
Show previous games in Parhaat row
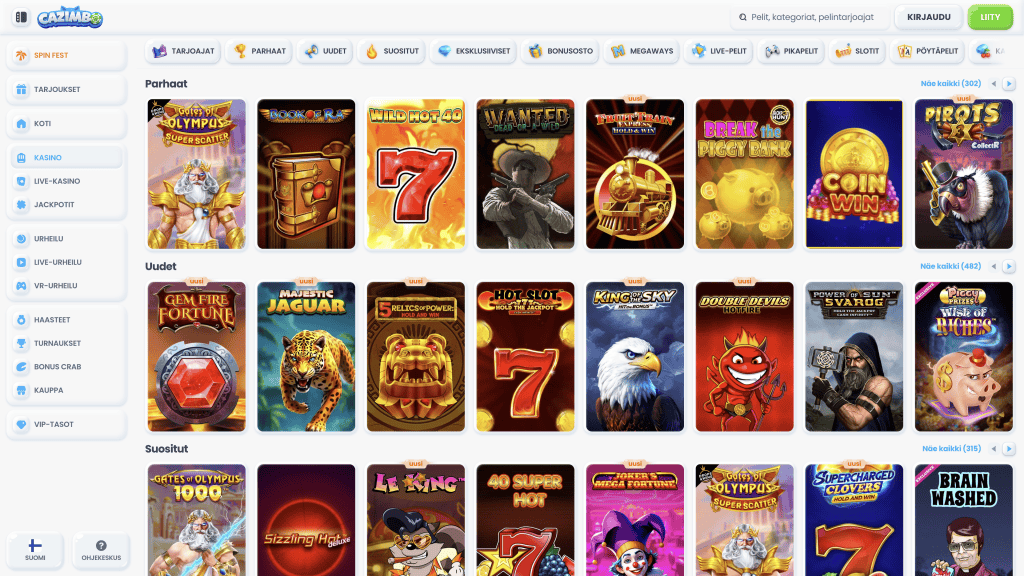click(994, 84)
